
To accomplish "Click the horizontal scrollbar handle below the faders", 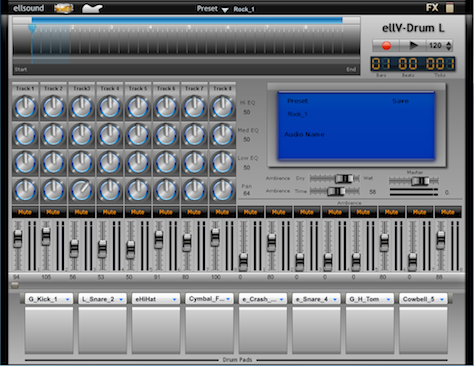I will click(x=15, y=285).
